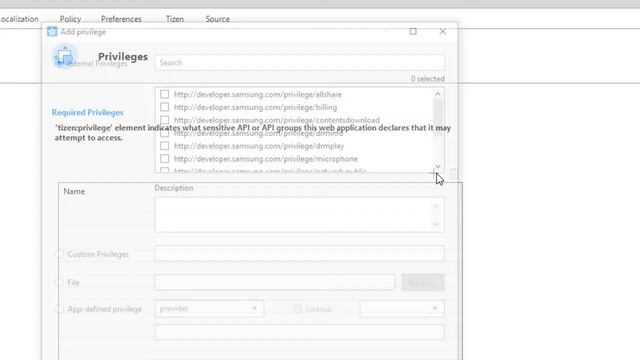This screenshot has width=640, height=360.
Task: Click the Custom Privileges input field
Action: (300, 253)
